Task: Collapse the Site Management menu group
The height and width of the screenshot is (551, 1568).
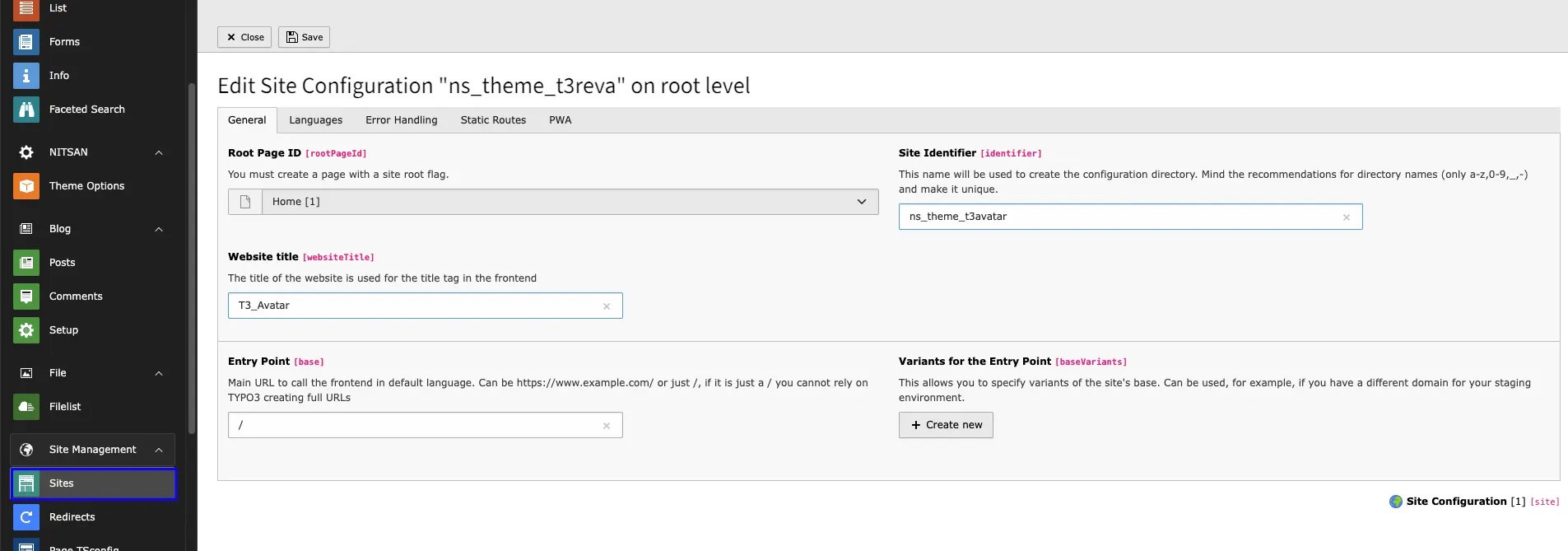Action: point(159,450)
